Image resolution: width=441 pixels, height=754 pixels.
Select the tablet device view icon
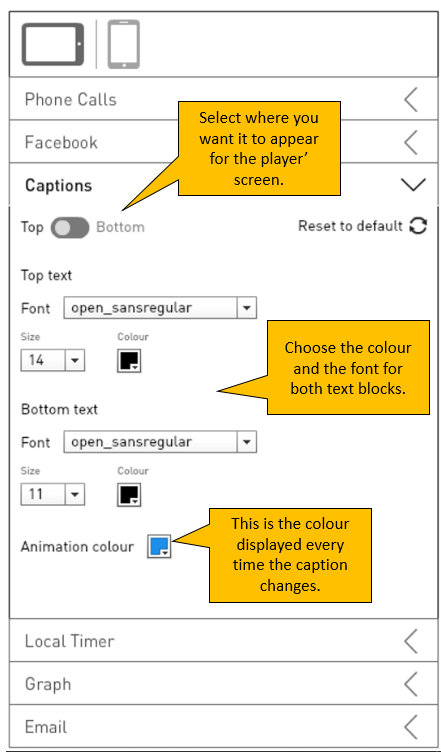click(52, 44)
